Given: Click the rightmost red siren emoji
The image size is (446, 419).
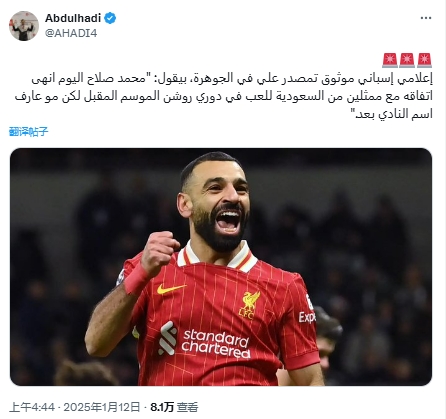Looking at the screenshot, I should point(424,60).
